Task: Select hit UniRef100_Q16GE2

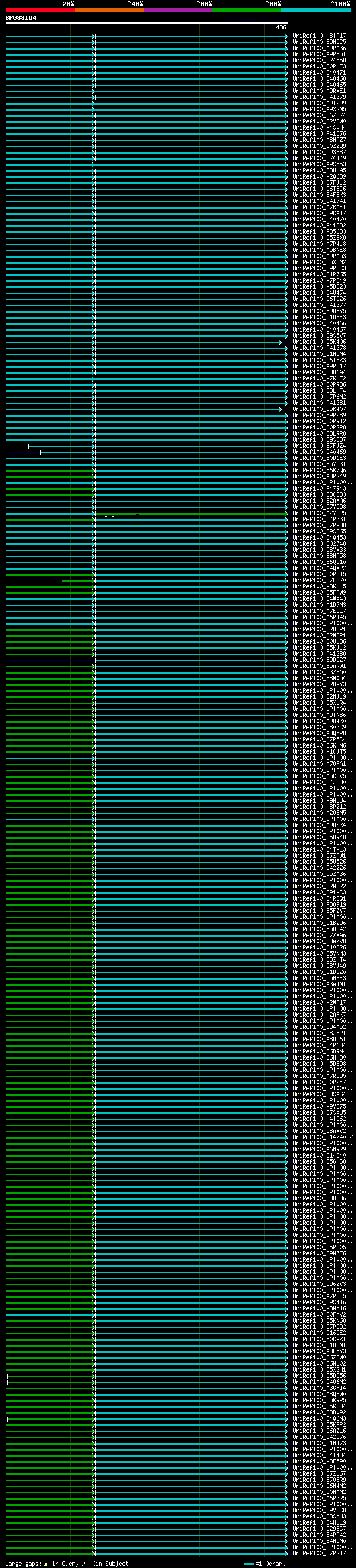Action: [x=319, y=1332]
